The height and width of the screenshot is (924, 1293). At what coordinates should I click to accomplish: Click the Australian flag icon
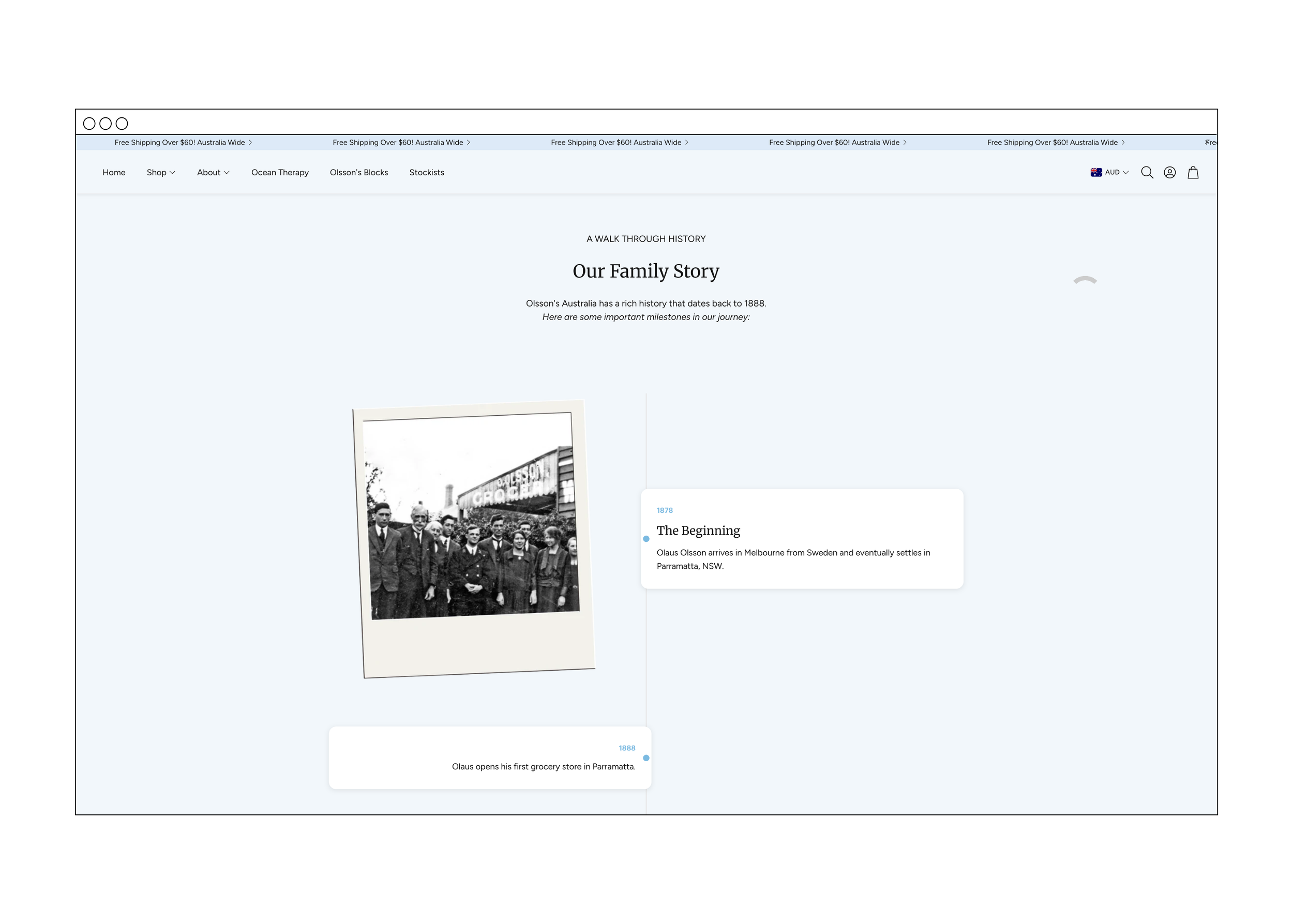(x=1095, y=172)
